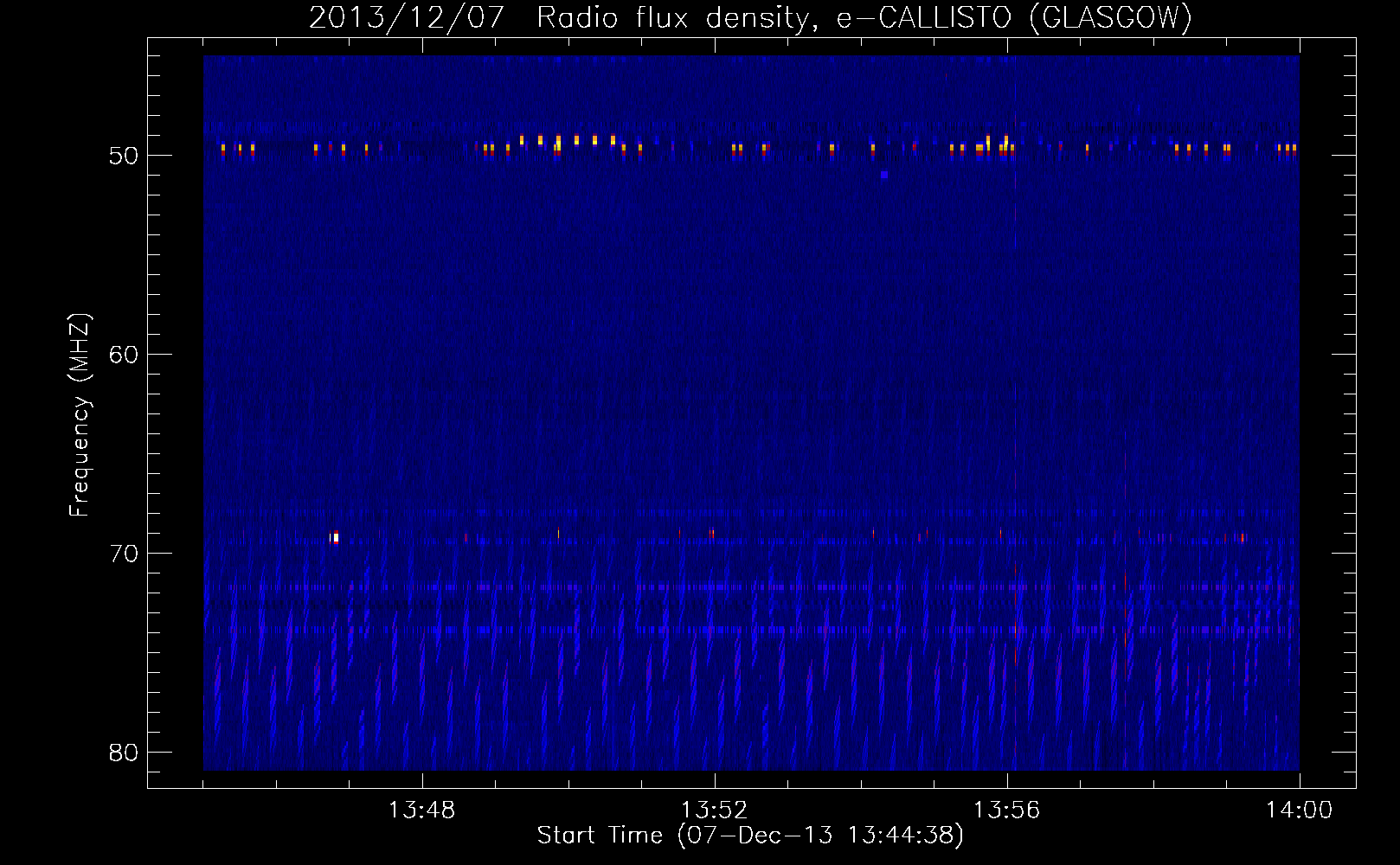
Task: Click the 13:56 time tick label
Action: 1006,811
